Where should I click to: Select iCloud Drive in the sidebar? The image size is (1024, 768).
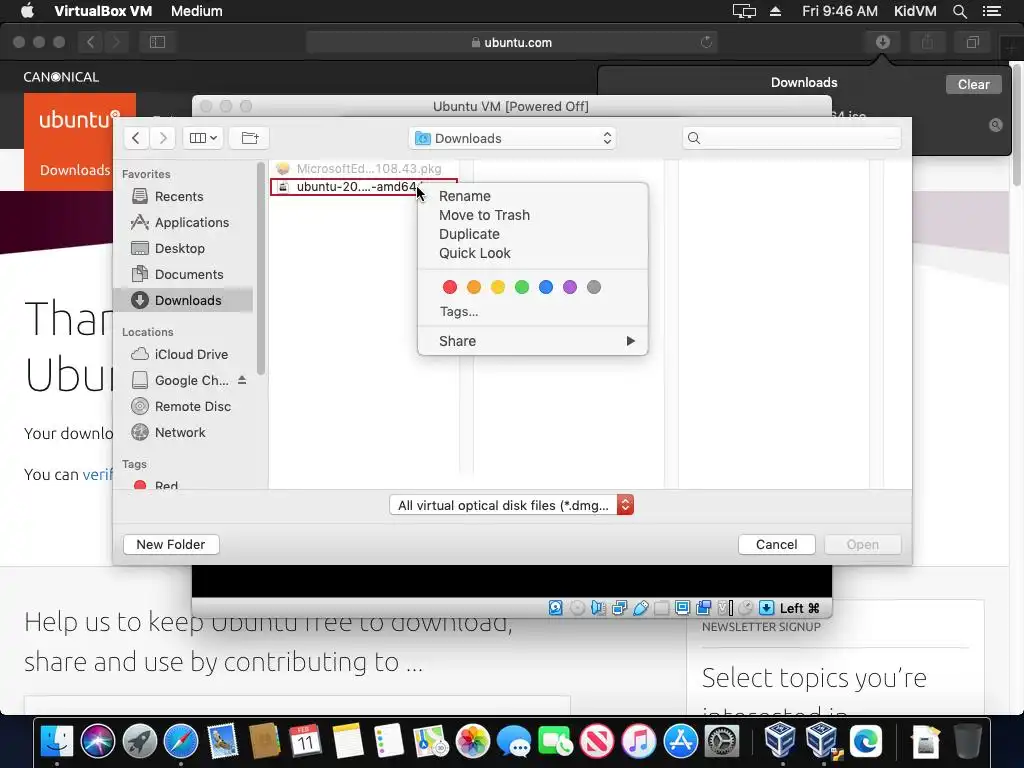[x=183, y=355]
